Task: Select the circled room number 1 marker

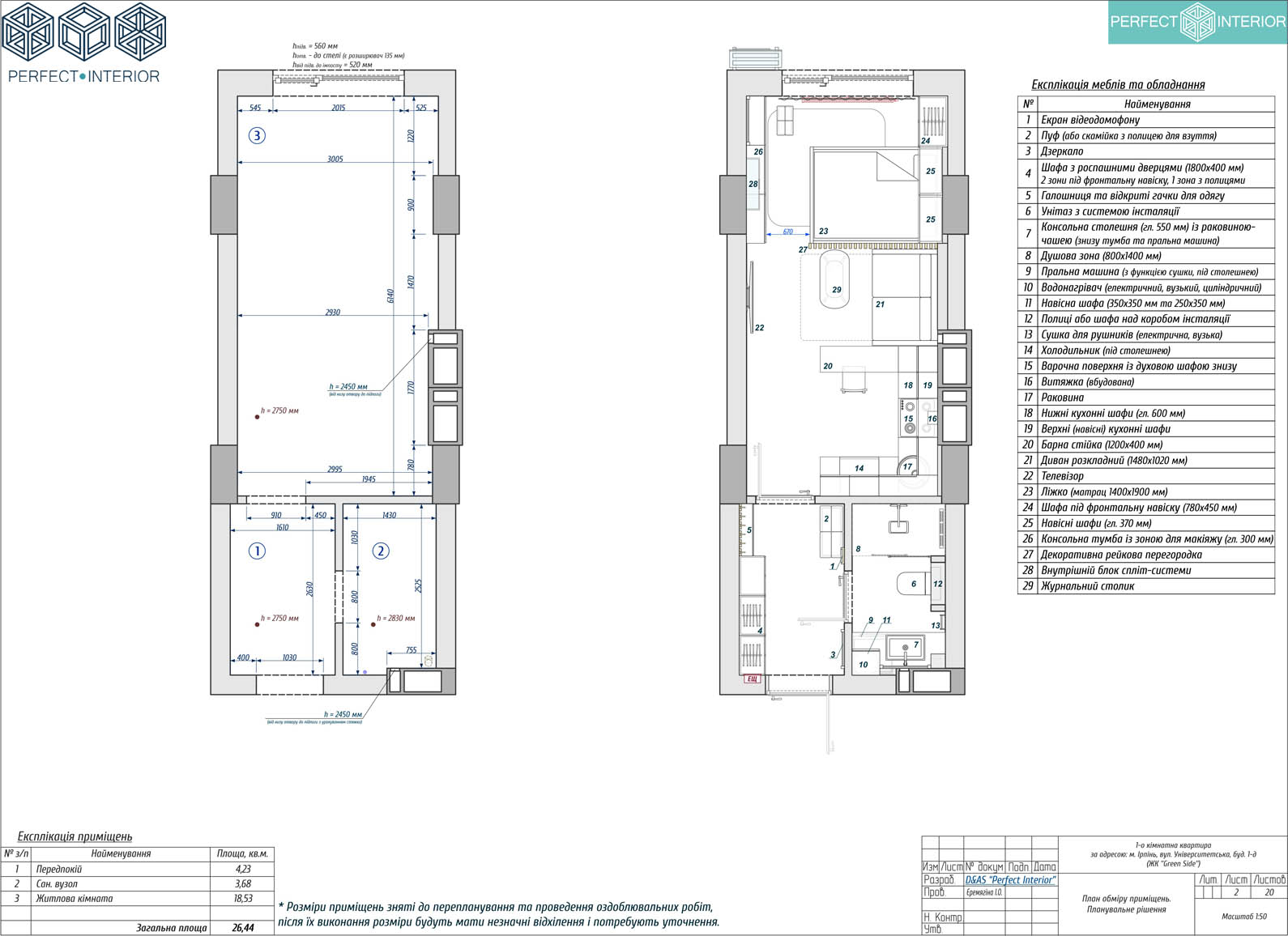Action: (x=257, y=551)
